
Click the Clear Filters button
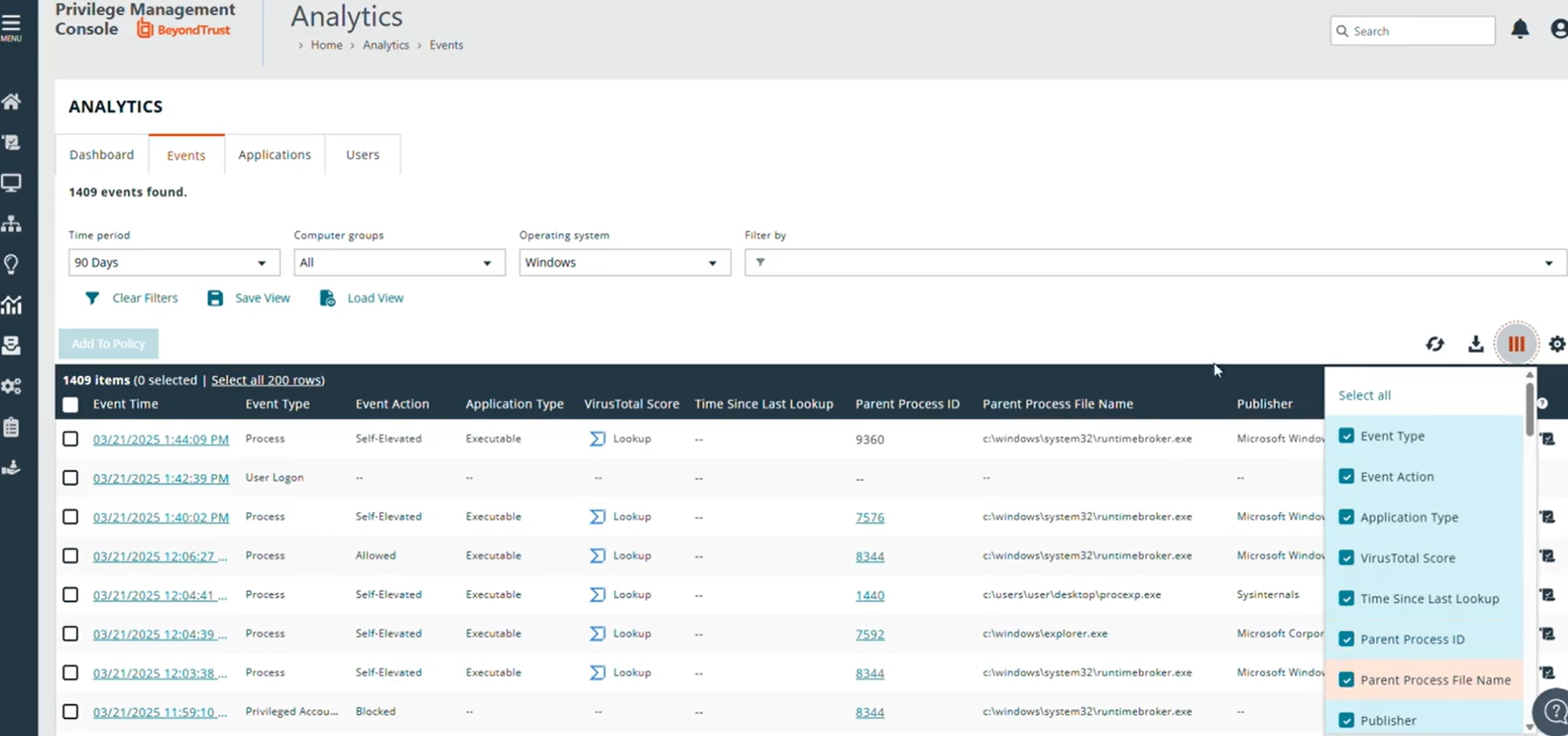[132, 298]
